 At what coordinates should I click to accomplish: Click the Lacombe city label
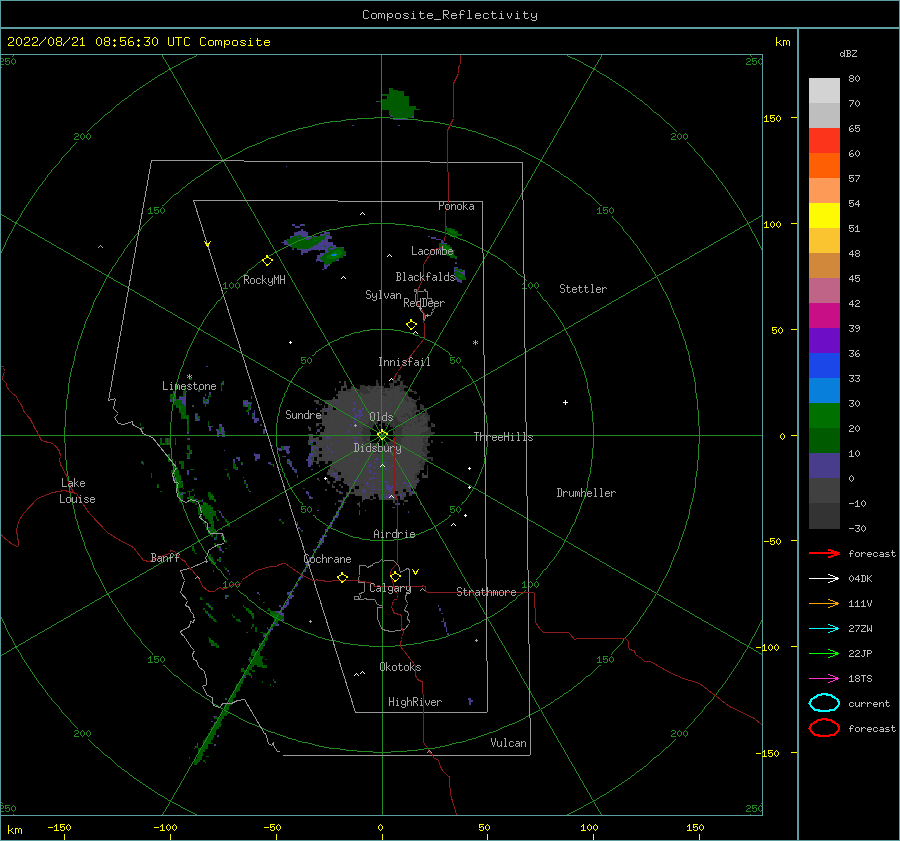pos(432,251)
